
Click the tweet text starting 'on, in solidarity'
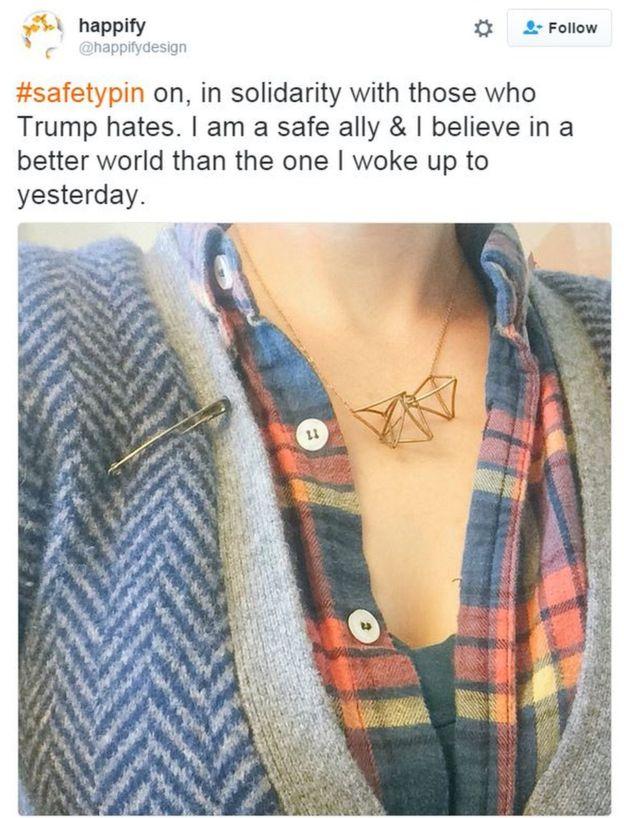[345, 93]
